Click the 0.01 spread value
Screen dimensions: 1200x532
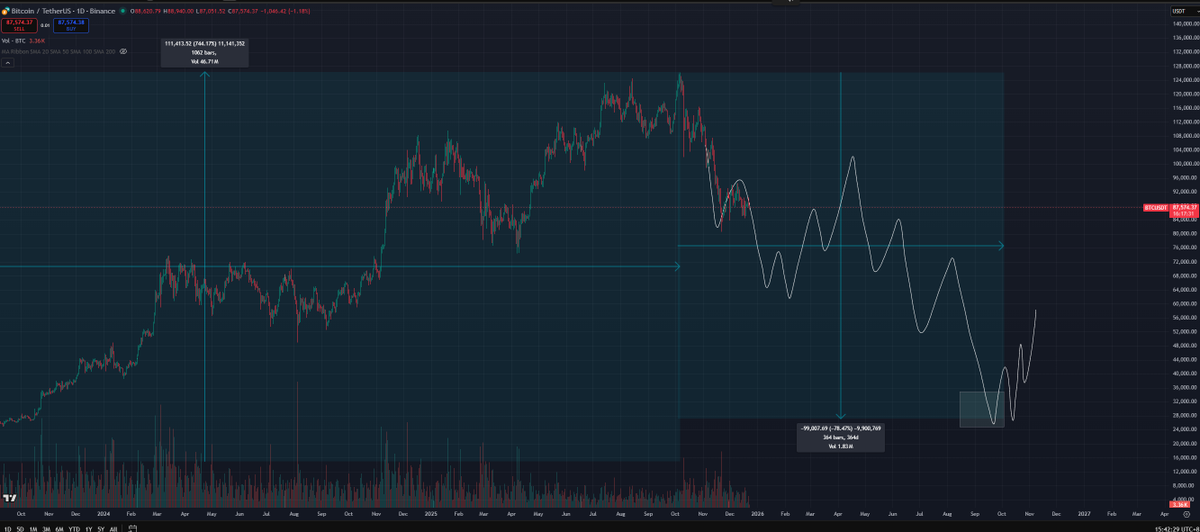click(45, 25)
